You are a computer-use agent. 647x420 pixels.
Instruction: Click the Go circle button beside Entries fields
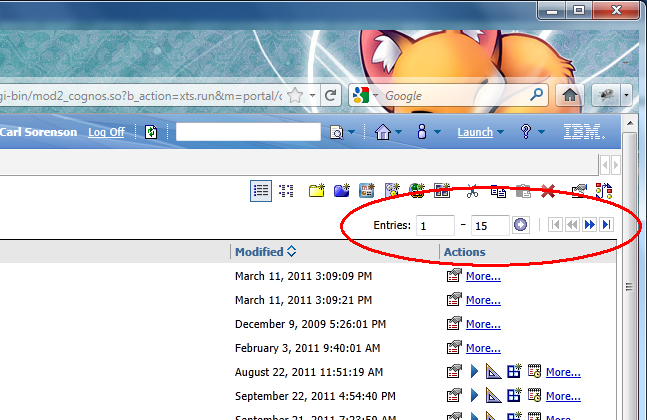click(x=520, y=225)
